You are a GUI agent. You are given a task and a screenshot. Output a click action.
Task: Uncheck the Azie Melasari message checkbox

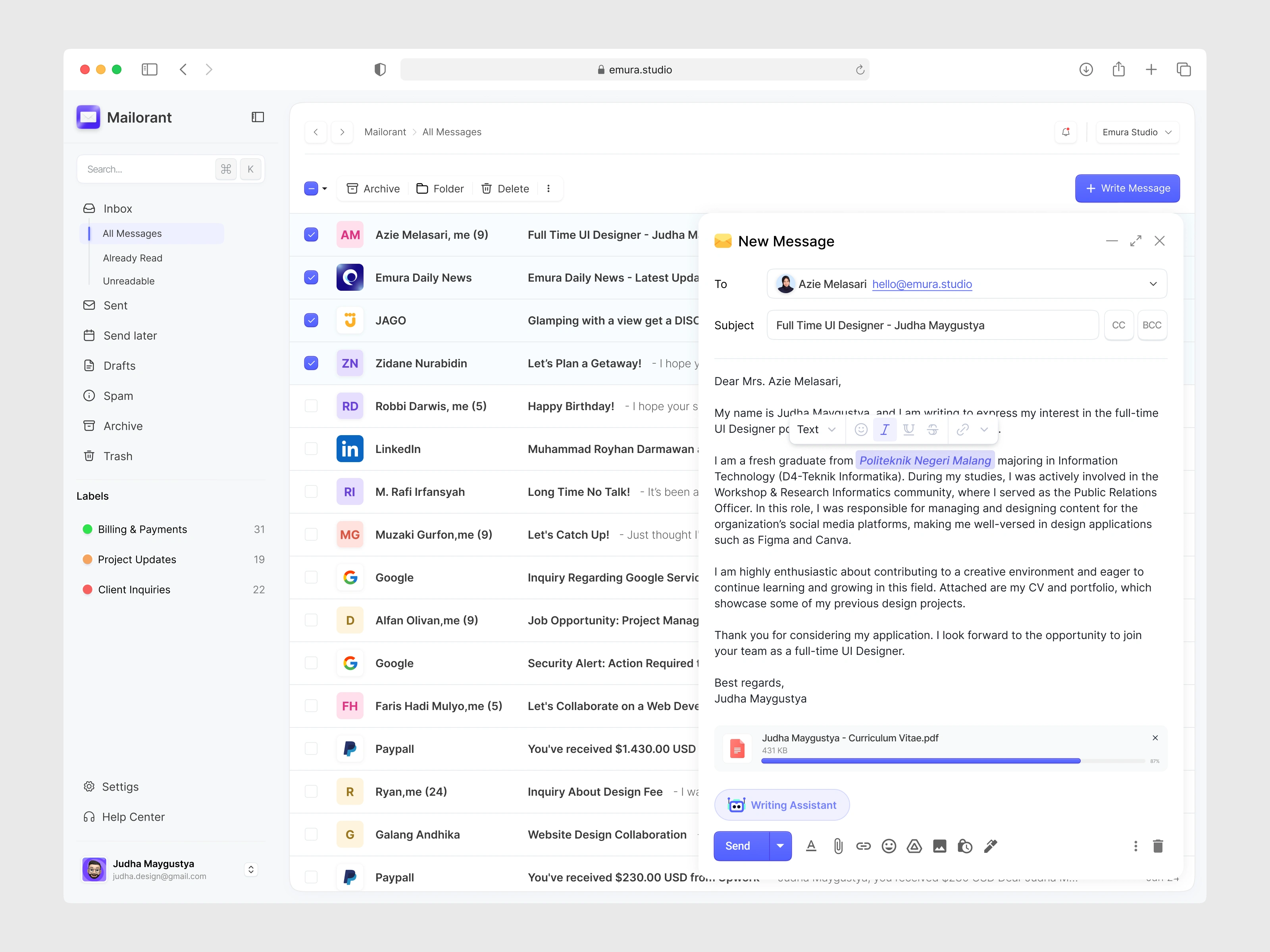coord(311,235)
